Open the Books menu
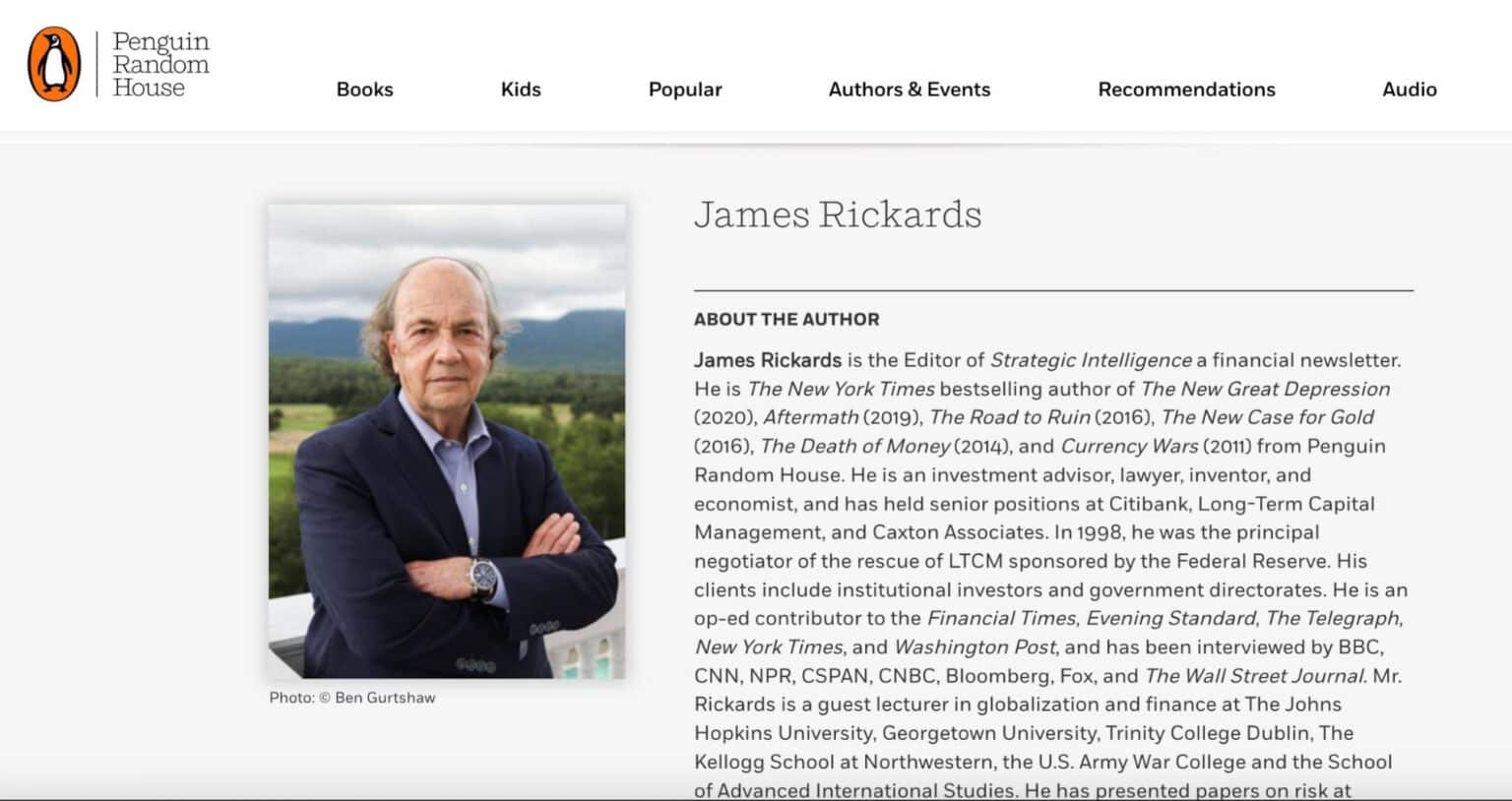This screenshot has width=1512, height=801. click(x=364, y=90)
